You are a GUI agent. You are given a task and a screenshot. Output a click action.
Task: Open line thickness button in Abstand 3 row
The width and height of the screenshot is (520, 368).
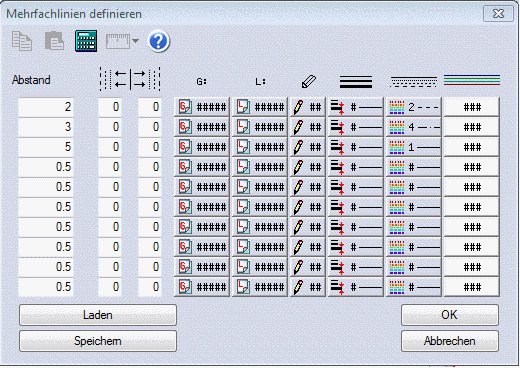[x=356, y=127]
